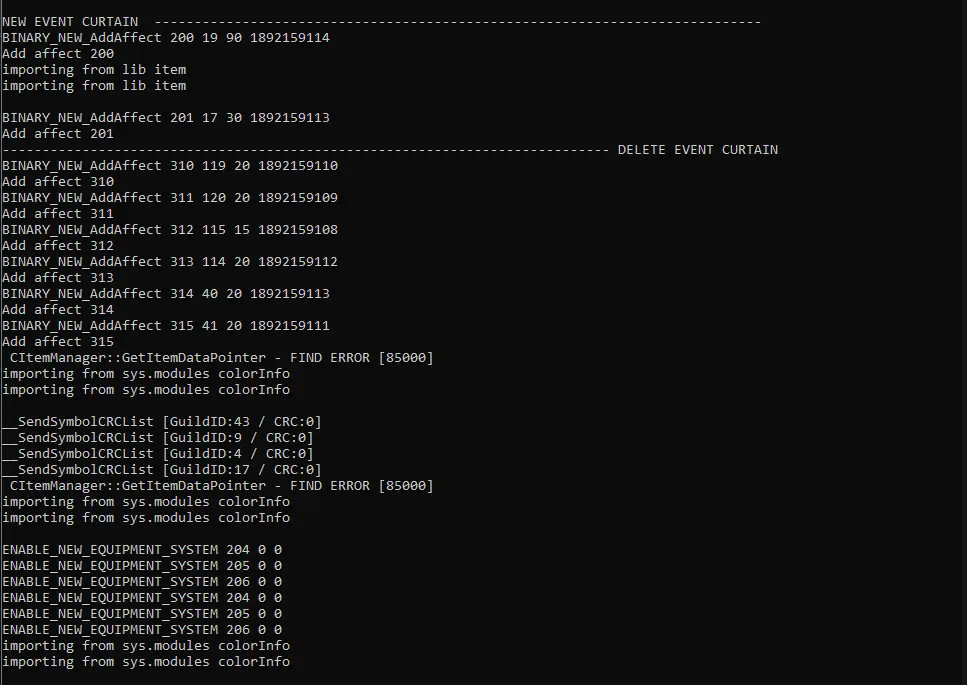Screen dimensions: 967x685
Task: Click the SendSymbolCRCList GuildID:43 line
Action: (x=161, y=422)
